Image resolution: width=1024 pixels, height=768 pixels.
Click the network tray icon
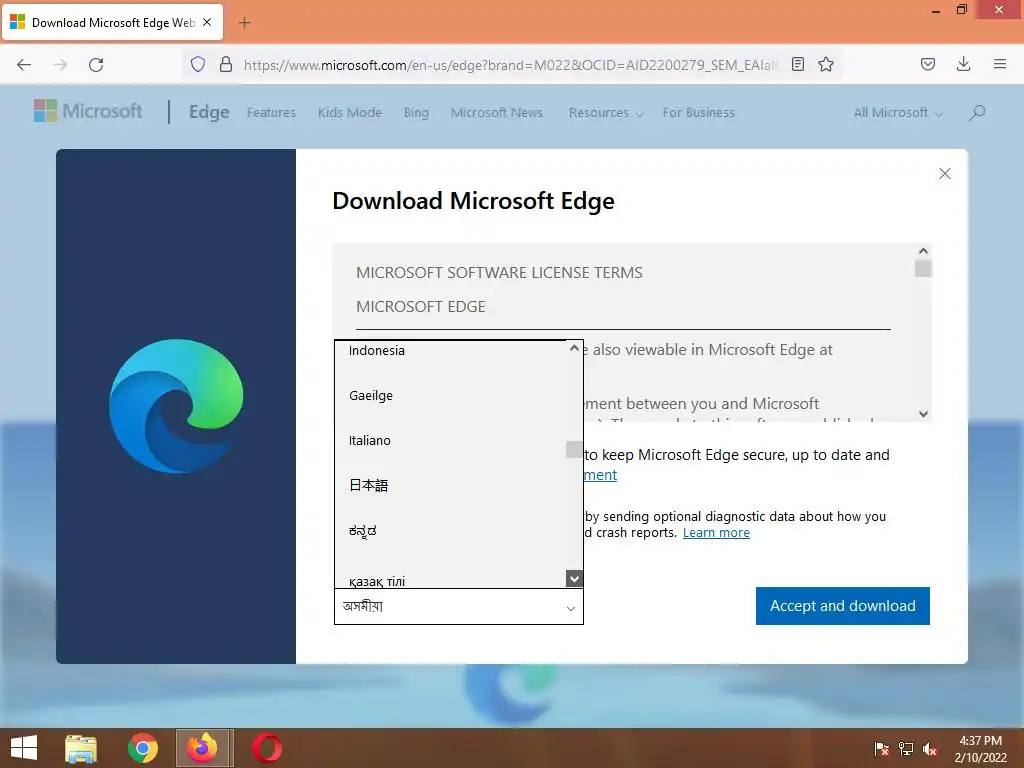[906, 749]
